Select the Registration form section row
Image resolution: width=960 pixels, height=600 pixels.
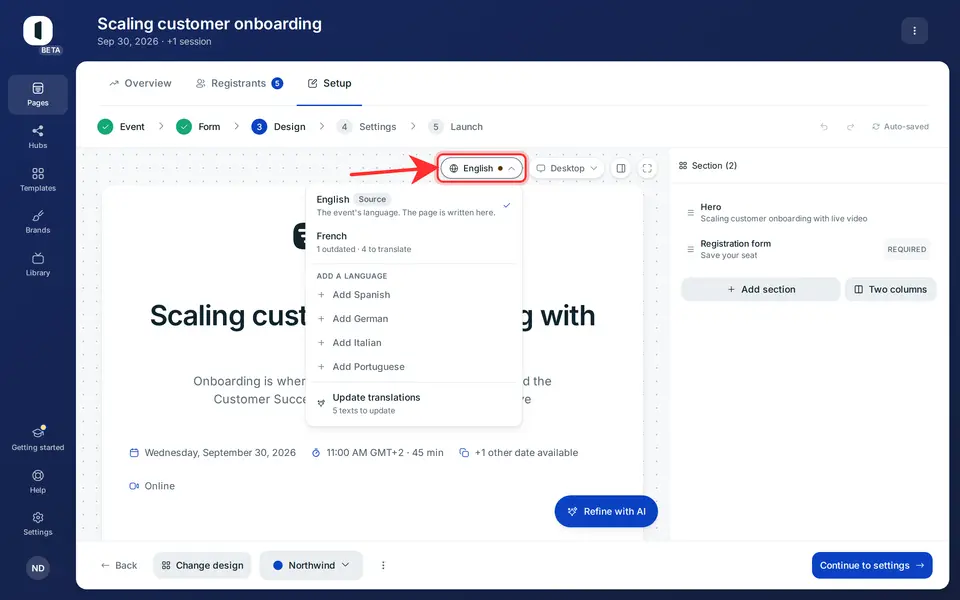808,250
